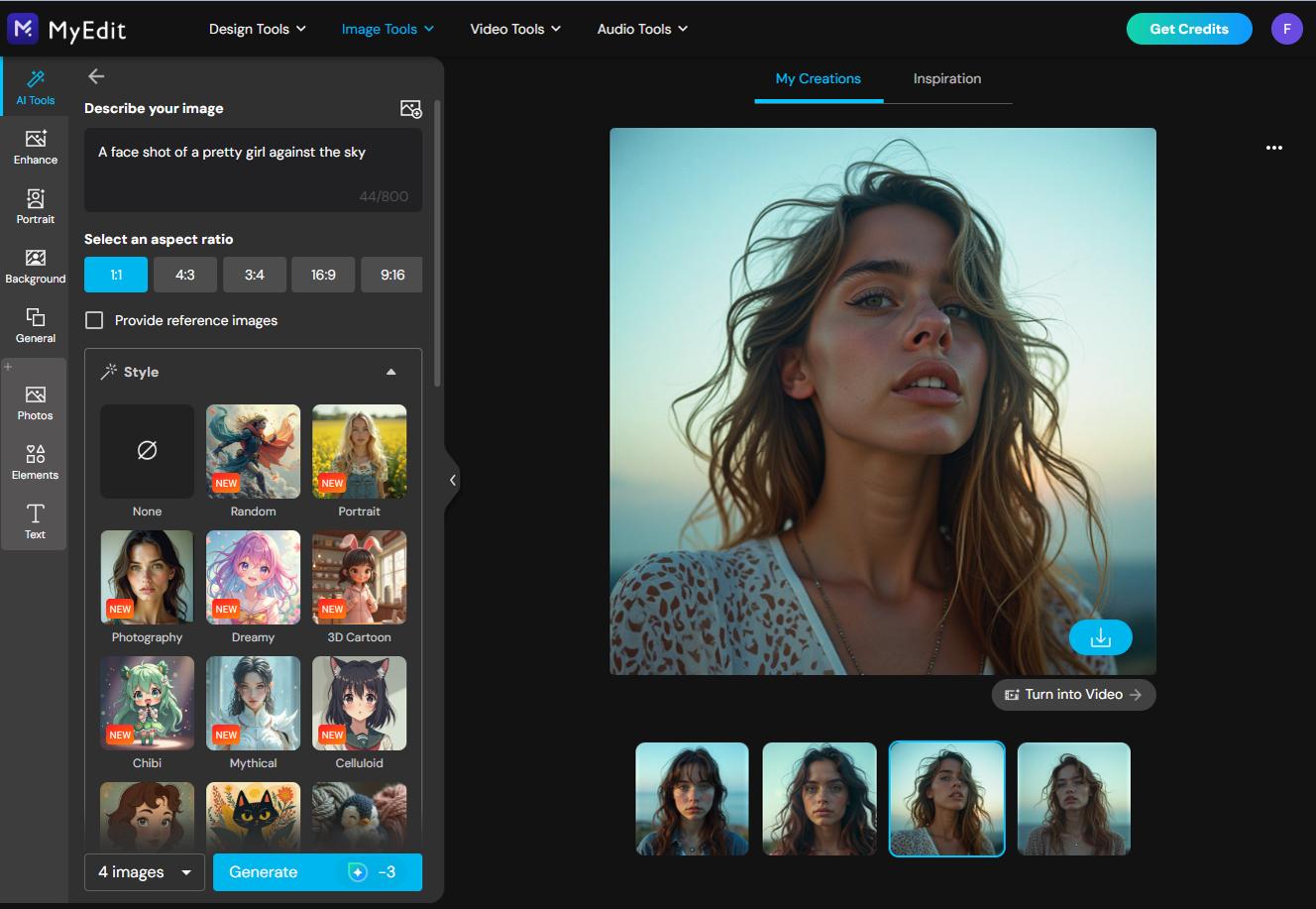The image size is (1316, 909).
Task: Open the Image Tools dropdown
Action: click(x=386, y=29)
